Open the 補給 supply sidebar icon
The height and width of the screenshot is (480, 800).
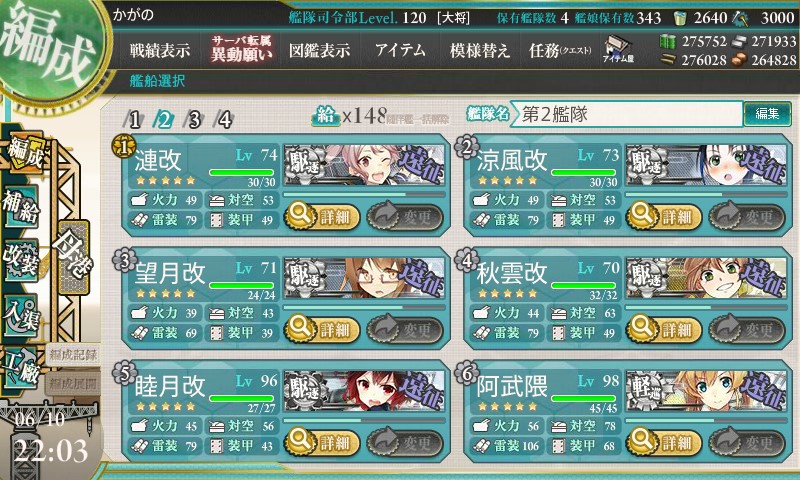pos(21,207)
